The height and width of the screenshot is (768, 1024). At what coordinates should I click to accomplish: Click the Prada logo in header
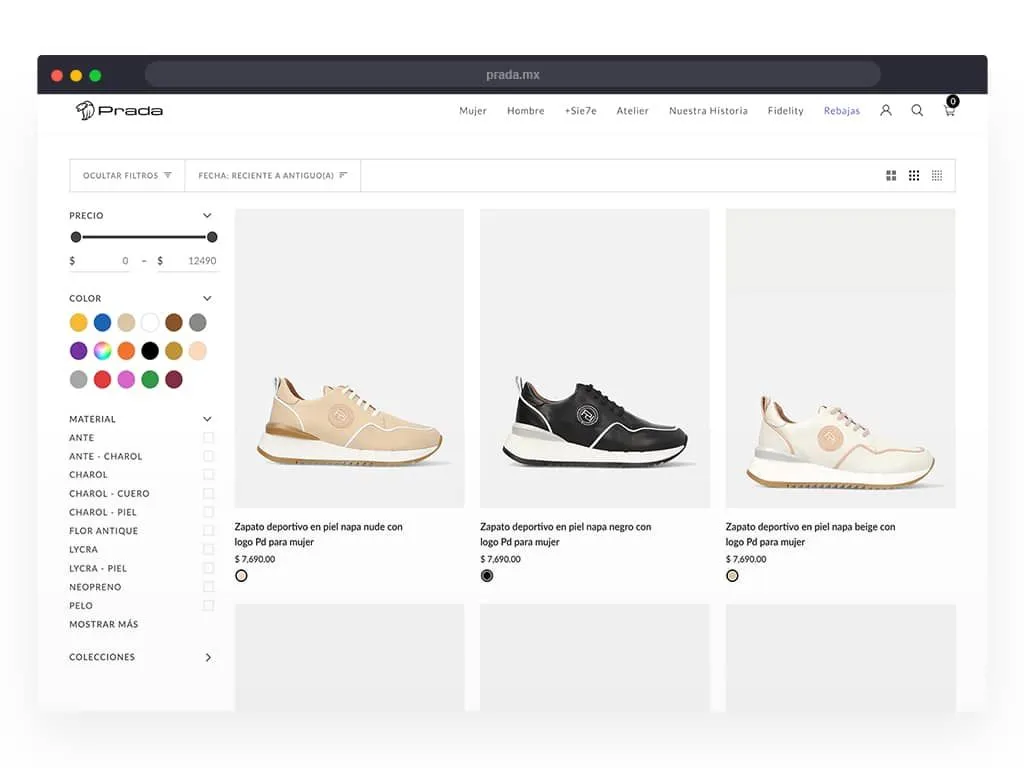[x=119, y=111]
